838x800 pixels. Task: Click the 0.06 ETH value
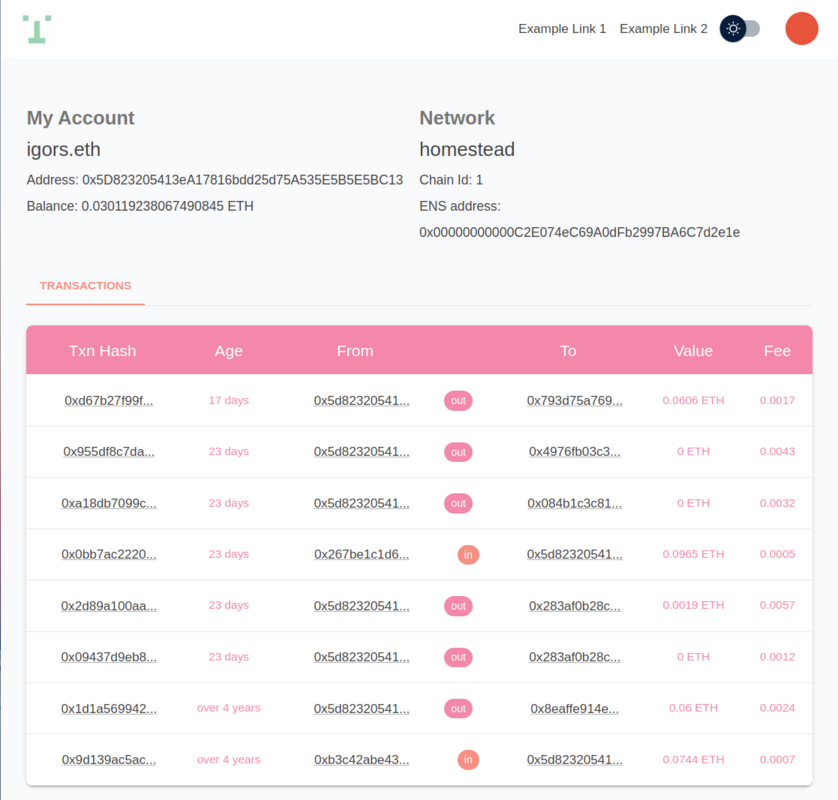click(693, 708)
